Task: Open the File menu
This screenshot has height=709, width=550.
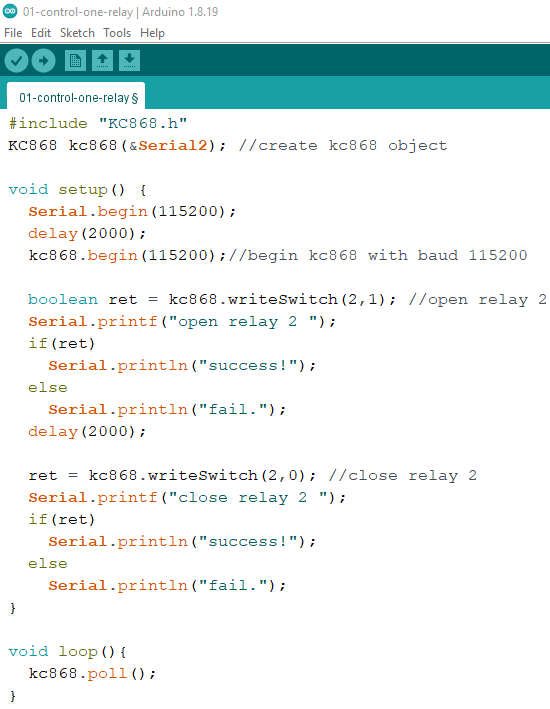Action: point(13,33)
